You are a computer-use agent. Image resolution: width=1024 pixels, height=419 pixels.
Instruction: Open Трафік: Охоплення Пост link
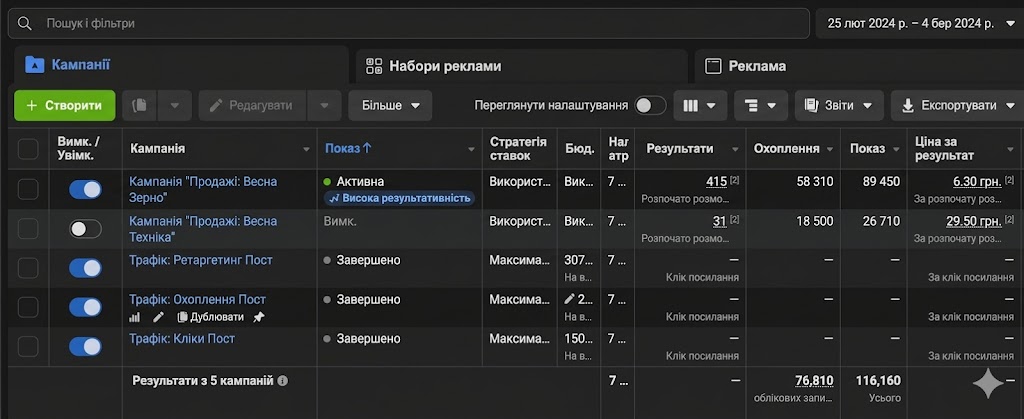coord(197,300)
